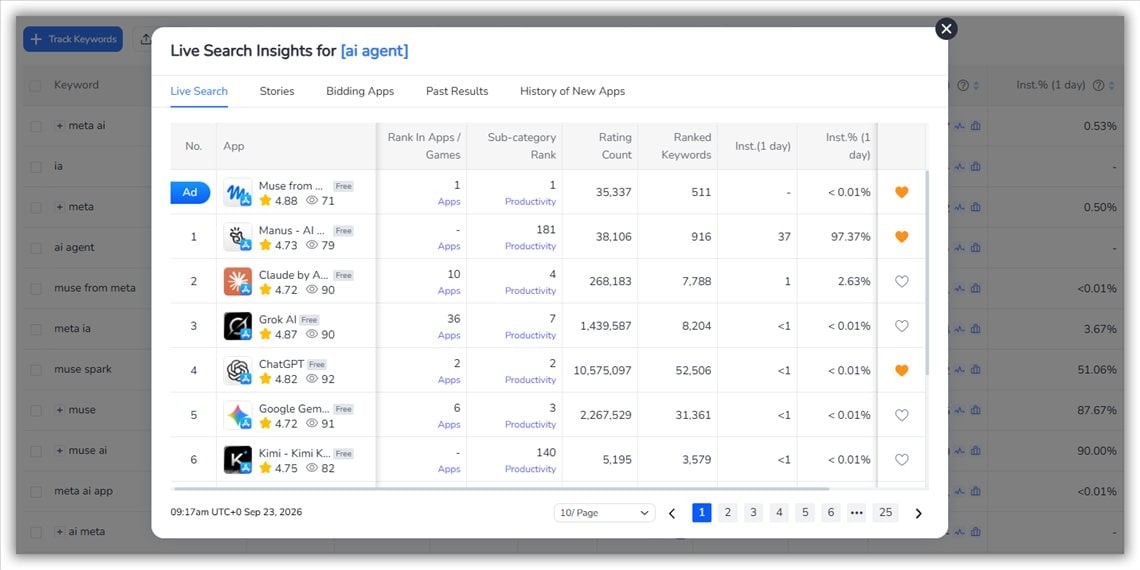The width and height of the screenshot is (1140, 570).
Task: Go to the next results page arrow
Action: (x=918, y=513)
